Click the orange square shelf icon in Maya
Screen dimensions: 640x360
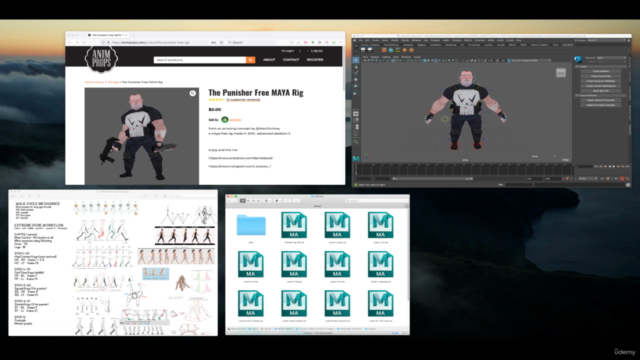coord(384,50)
